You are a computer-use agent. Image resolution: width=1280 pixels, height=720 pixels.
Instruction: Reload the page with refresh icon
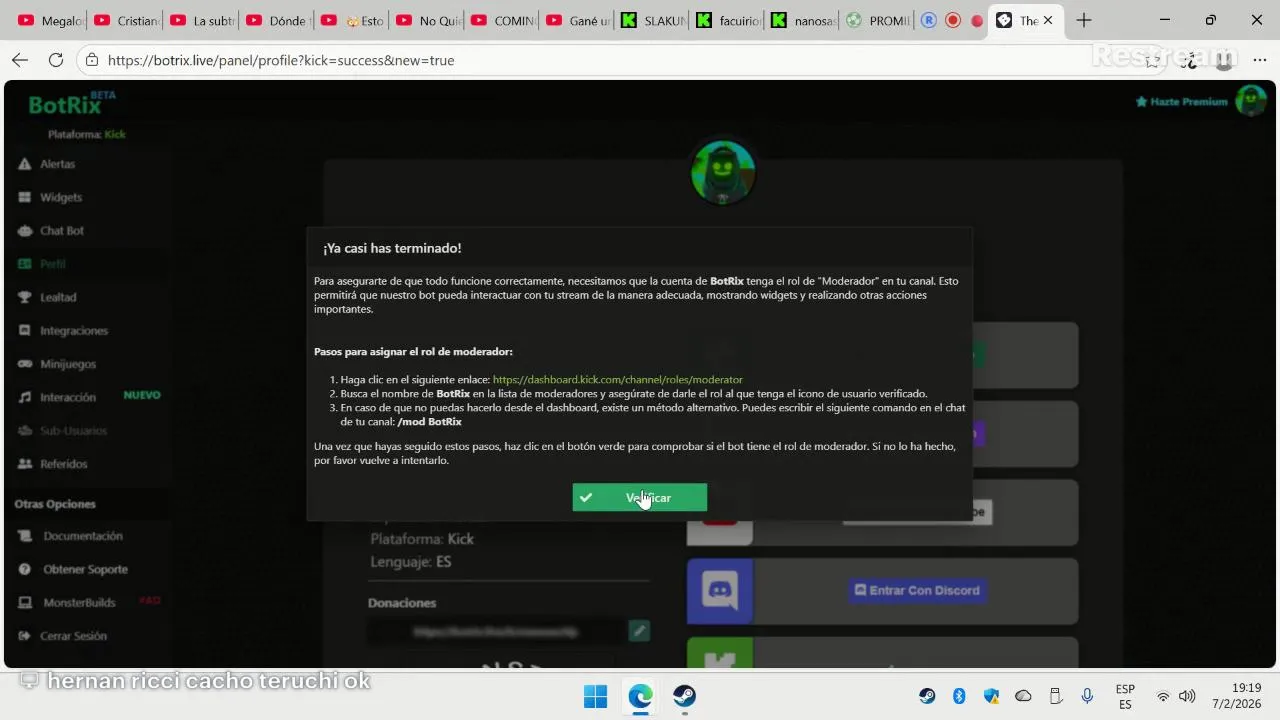click(x=56, y=60)
